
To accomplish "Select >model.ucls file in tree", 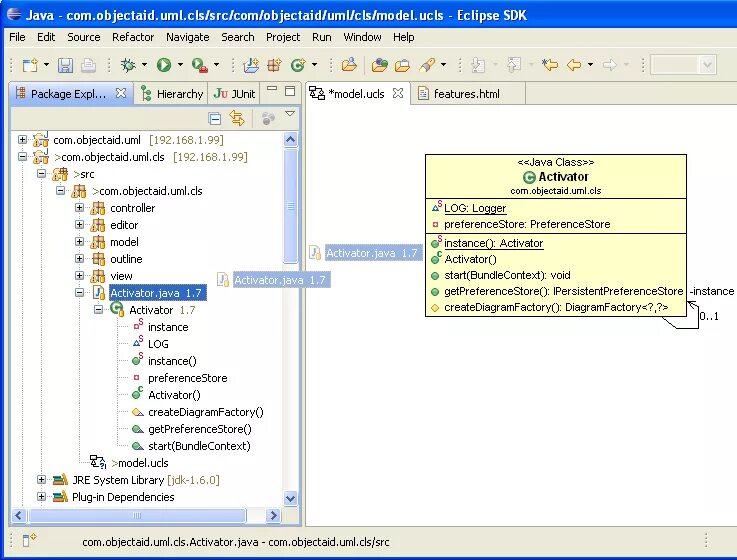I will 140,463.
